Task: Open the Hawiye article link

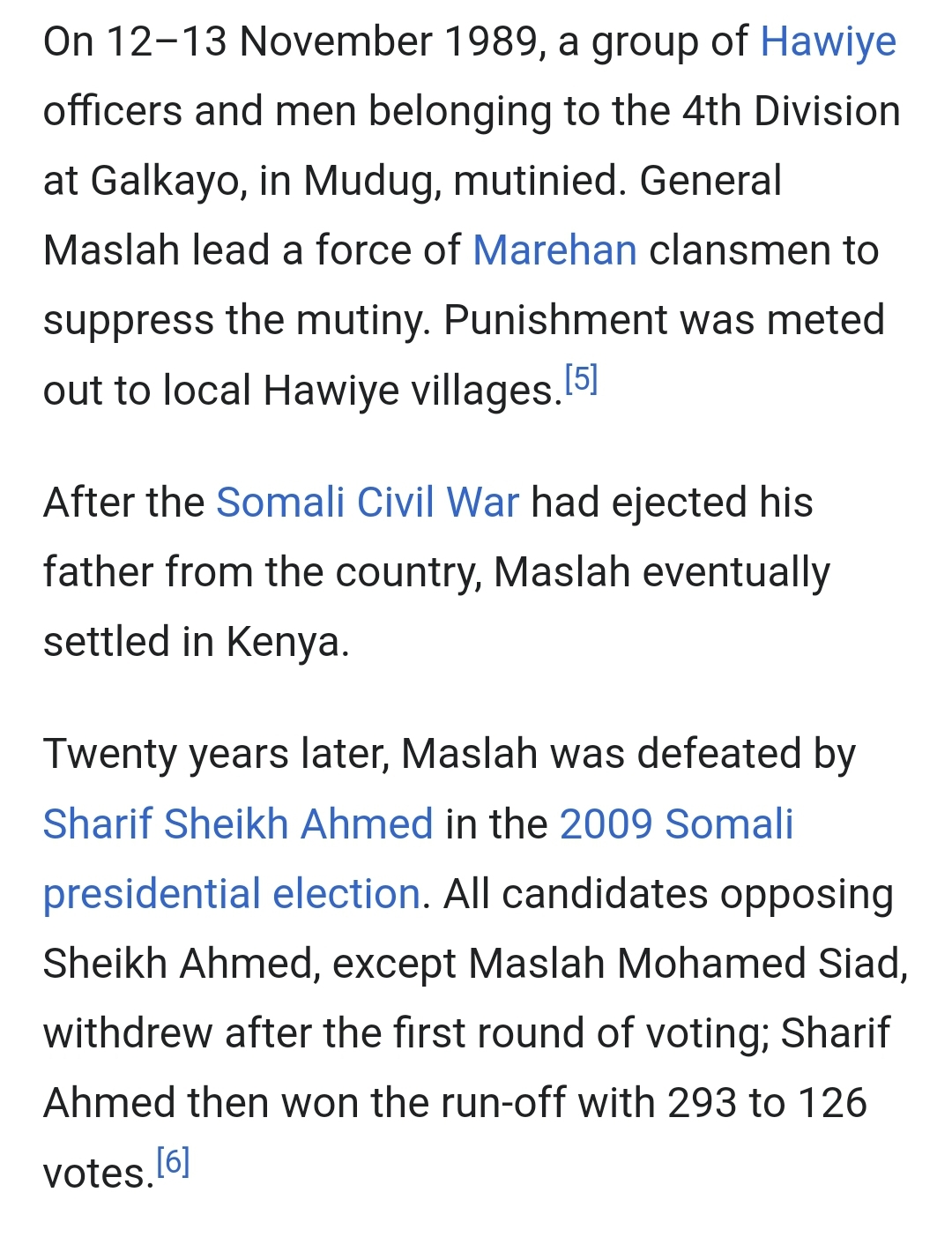Action: point(828,42)
